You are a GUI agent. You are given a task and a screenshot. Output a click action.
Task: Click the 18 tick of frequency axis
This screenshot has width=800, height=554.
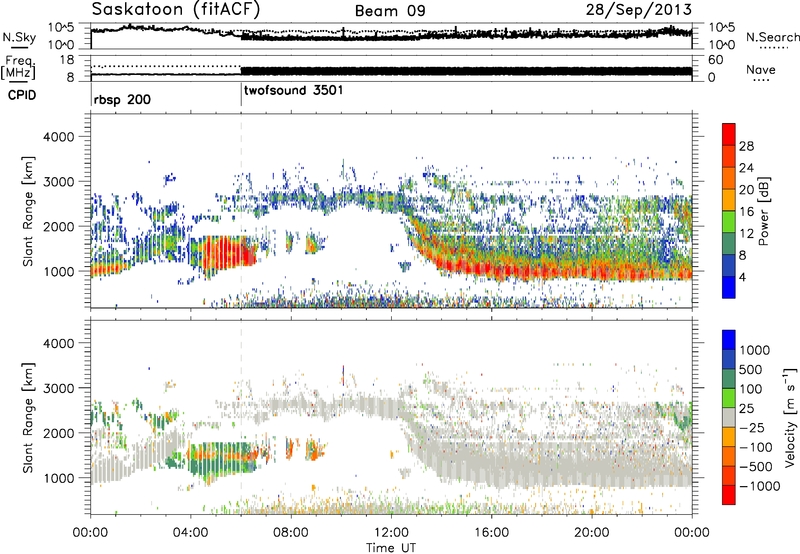click(x=67, y=60)
